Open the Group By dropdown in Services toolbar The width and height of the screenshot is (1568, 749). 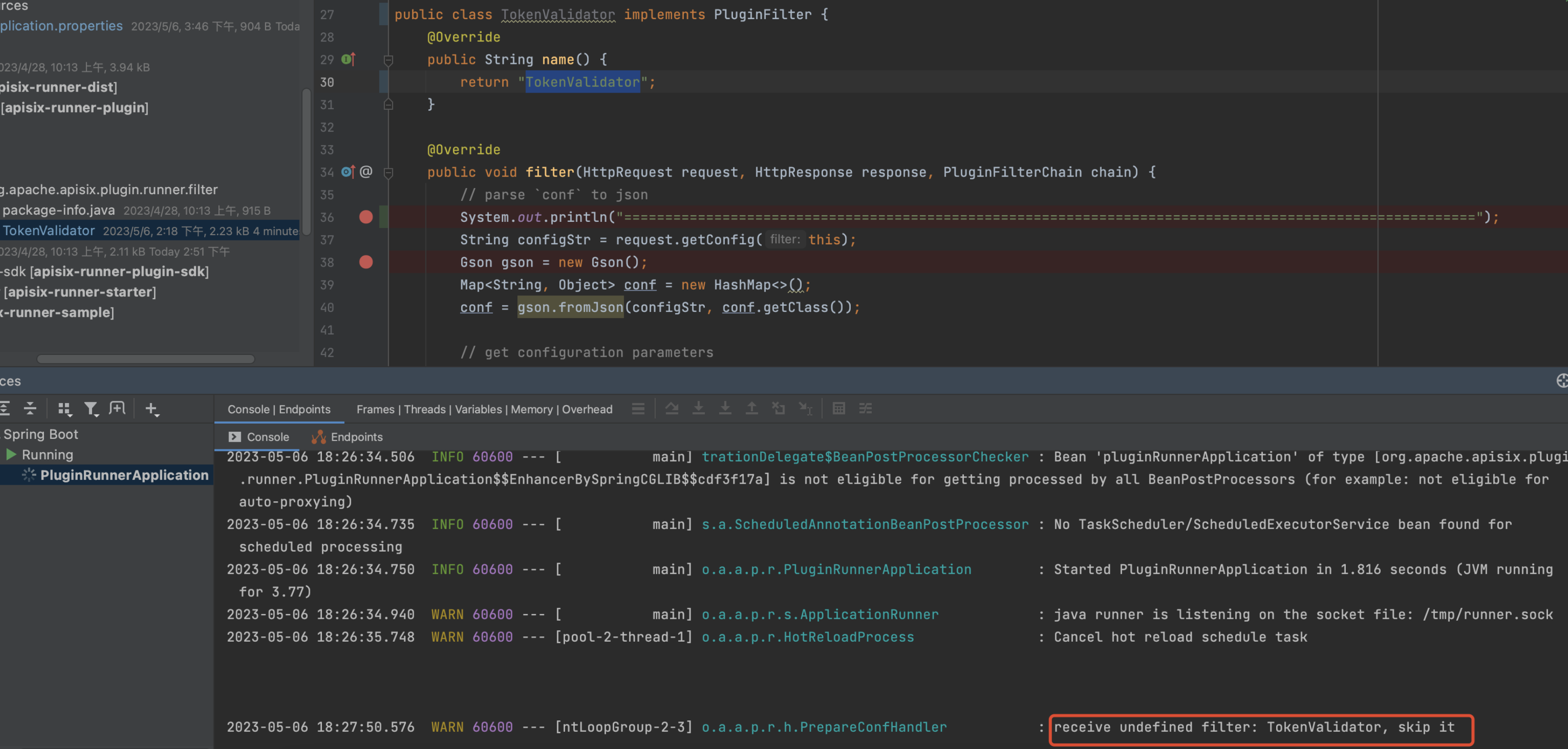[64, 408]
